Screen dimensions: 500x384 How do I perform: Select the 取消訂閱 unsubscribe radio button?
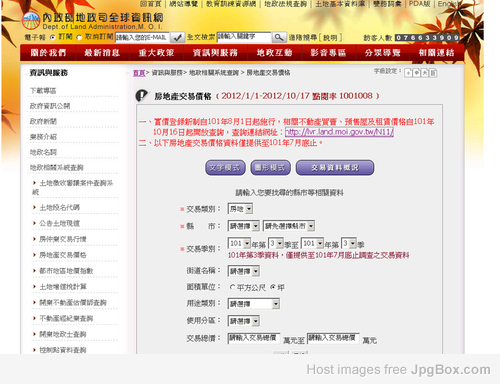point(79,37)
